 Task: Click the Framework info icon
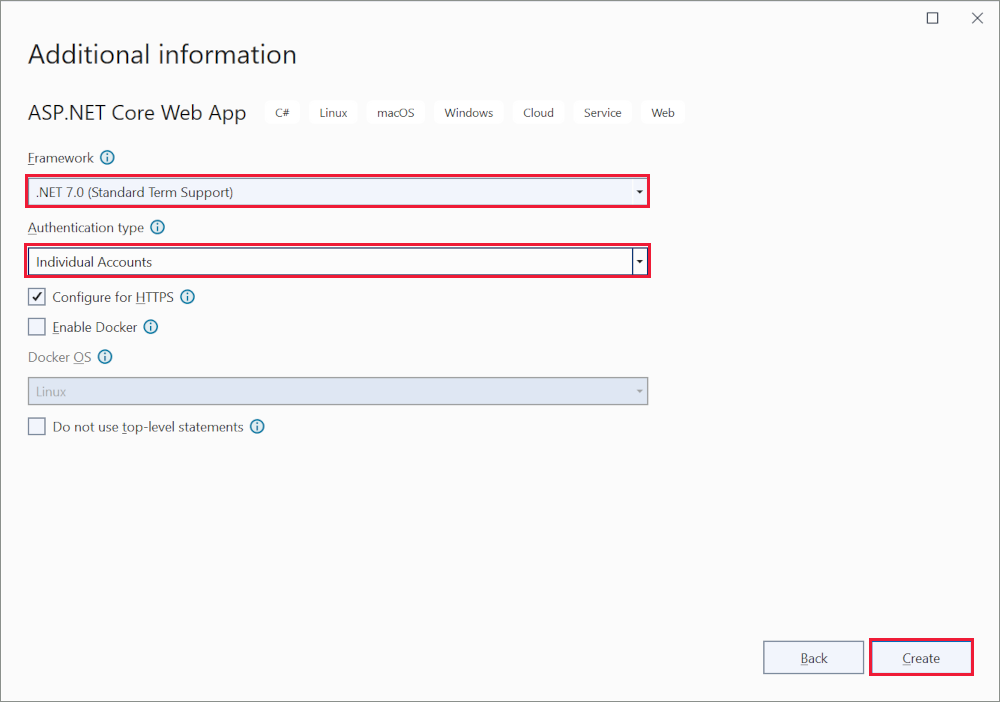(108, 158)
